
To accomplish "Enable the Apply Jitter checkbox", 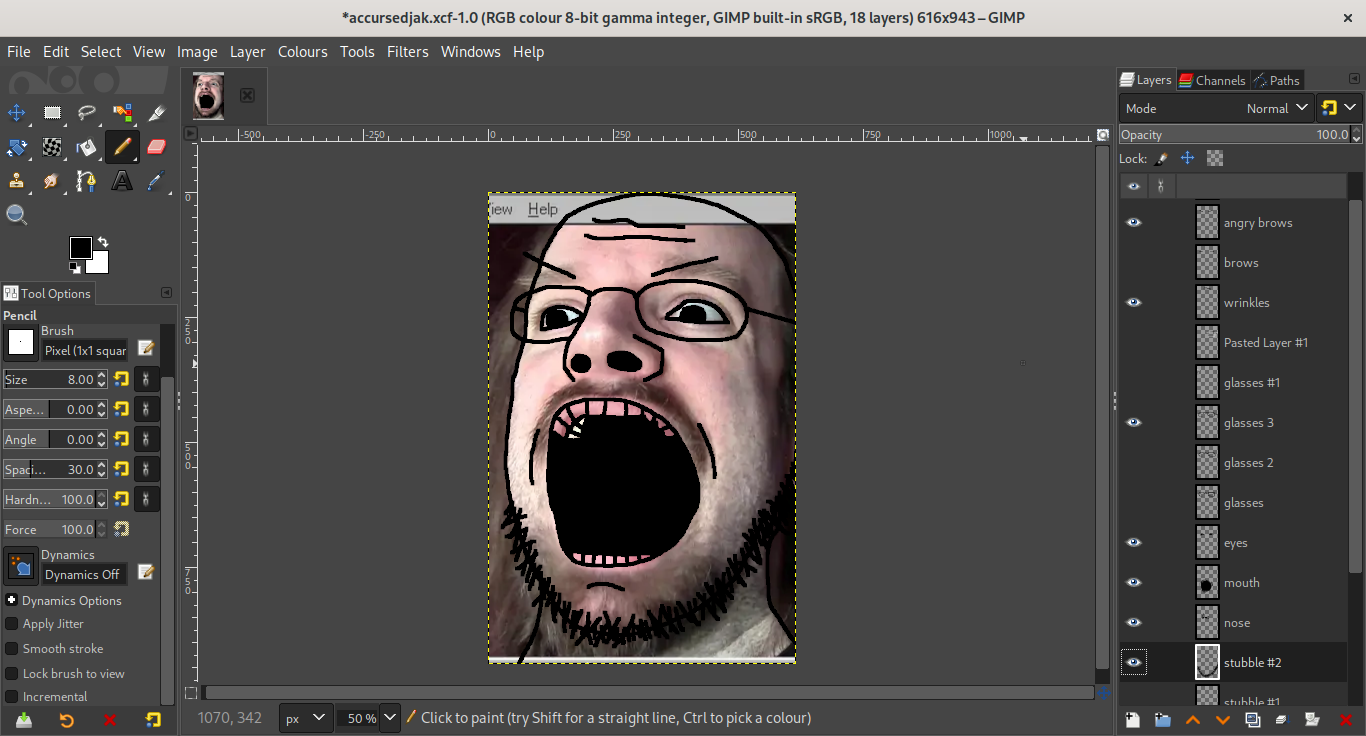I will [x=12, y=624].
